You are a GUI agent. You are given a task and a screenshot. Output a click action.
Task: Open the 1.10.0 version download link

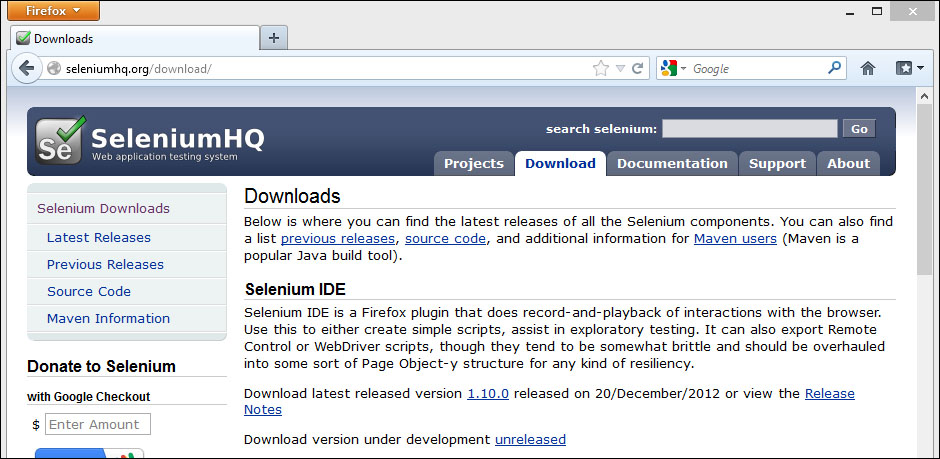(x=488, y=394)
